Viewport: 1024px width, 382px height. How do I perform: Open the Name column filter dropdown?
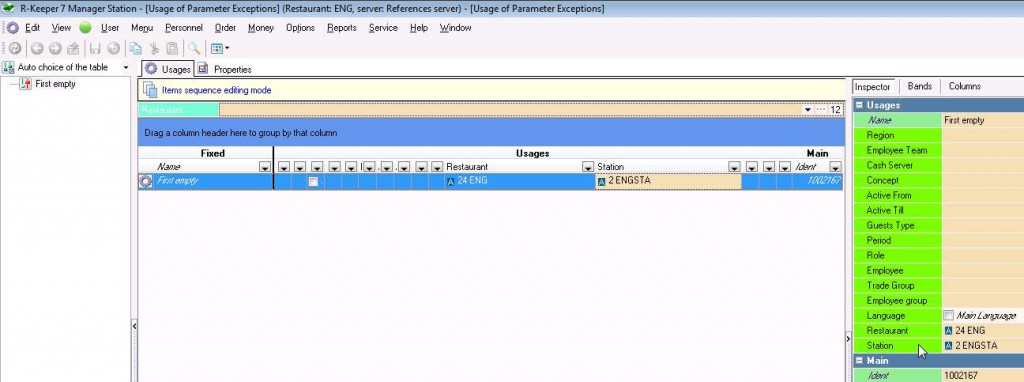pyautogui.click(x=265, y=167)
